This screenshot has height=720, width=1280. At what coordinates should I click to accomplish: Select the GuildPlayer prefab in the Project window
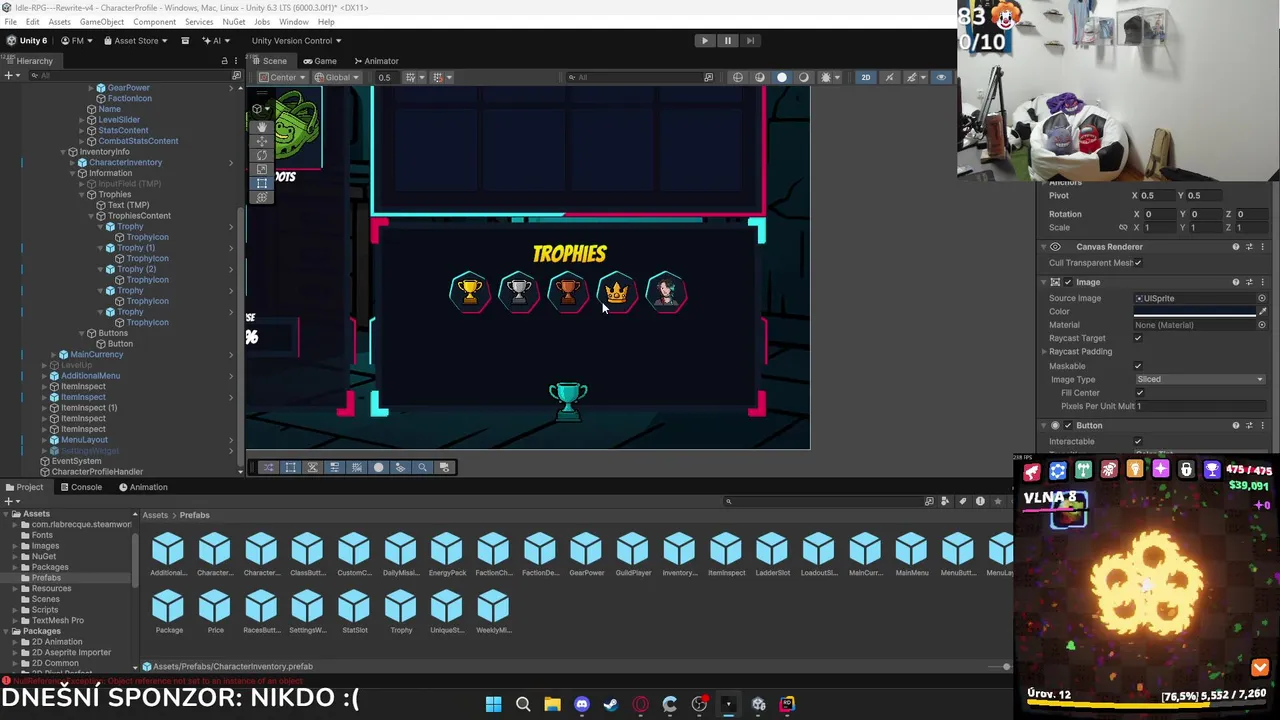tap(633, 555)
